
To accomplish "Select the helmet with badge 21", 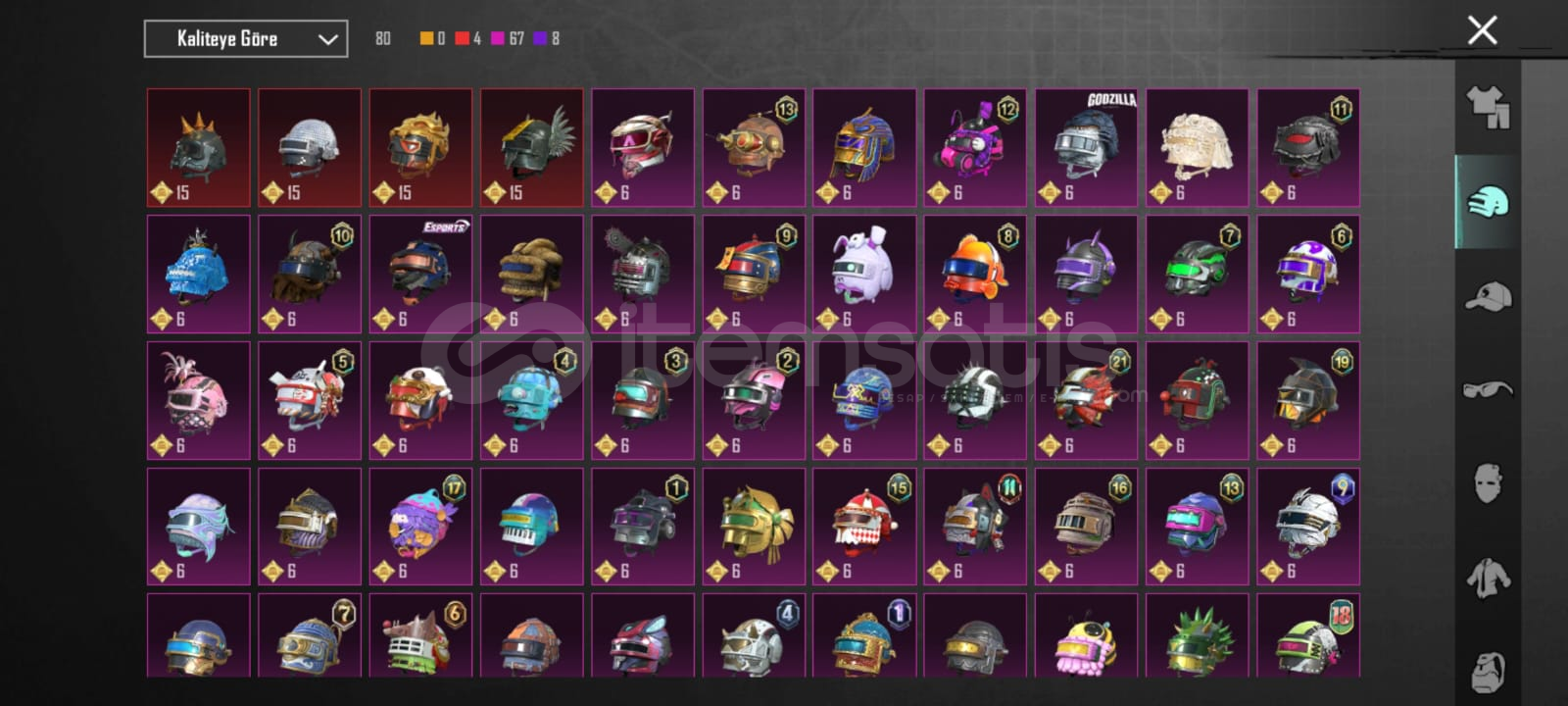I will click(x=1086, y=401).
